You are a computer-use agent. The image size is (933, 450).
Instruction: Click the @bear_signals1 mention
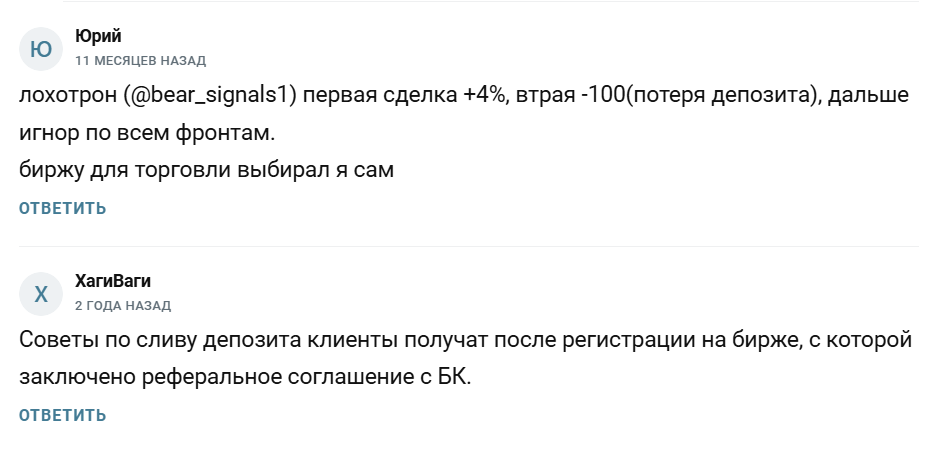211,97
